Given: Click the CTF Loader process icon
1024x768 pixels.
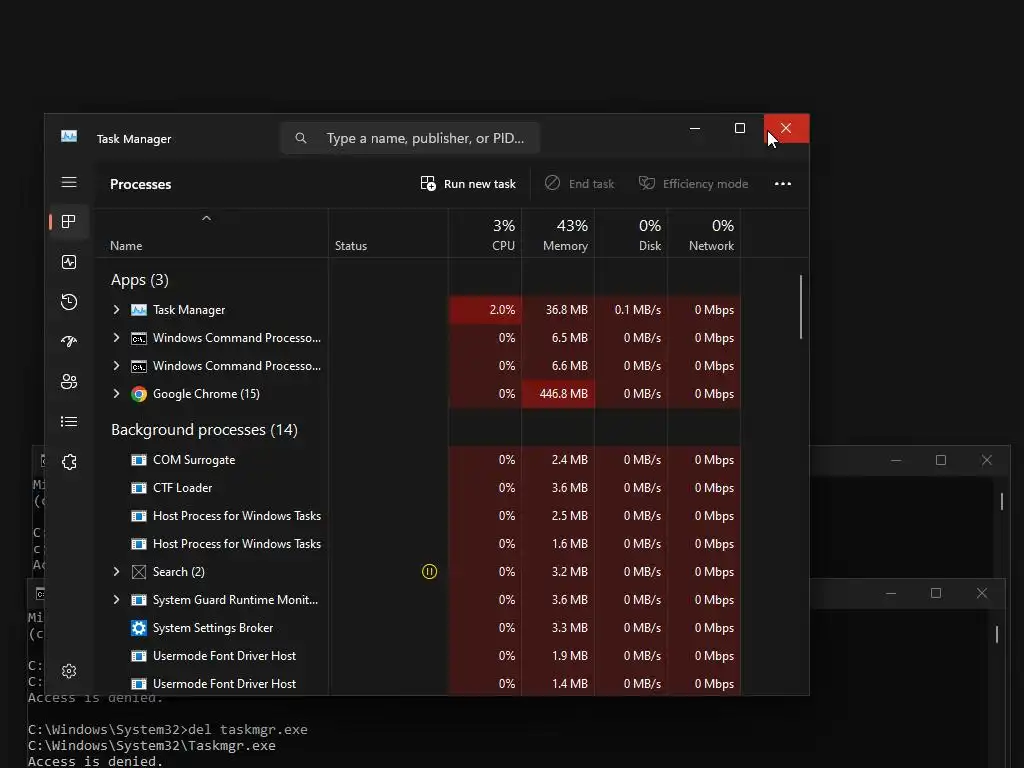Looking at the screenshot, I should (138, 488).
